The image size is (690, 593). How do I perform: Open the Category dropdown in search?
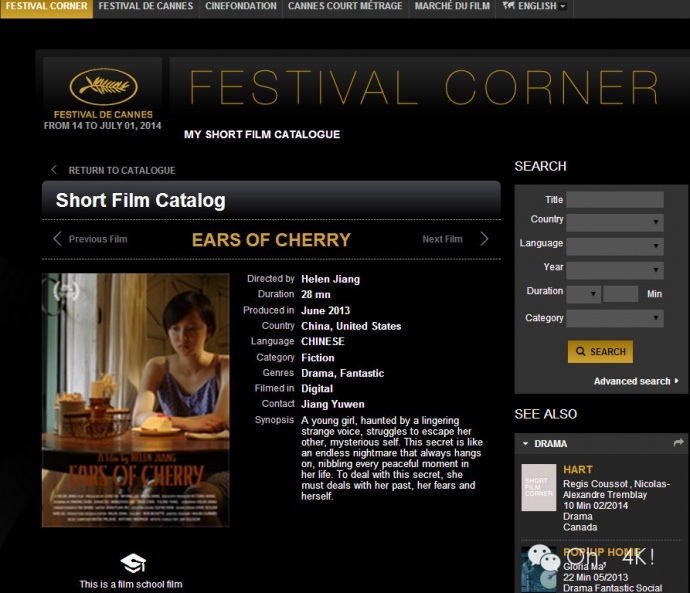click(615, 318)
